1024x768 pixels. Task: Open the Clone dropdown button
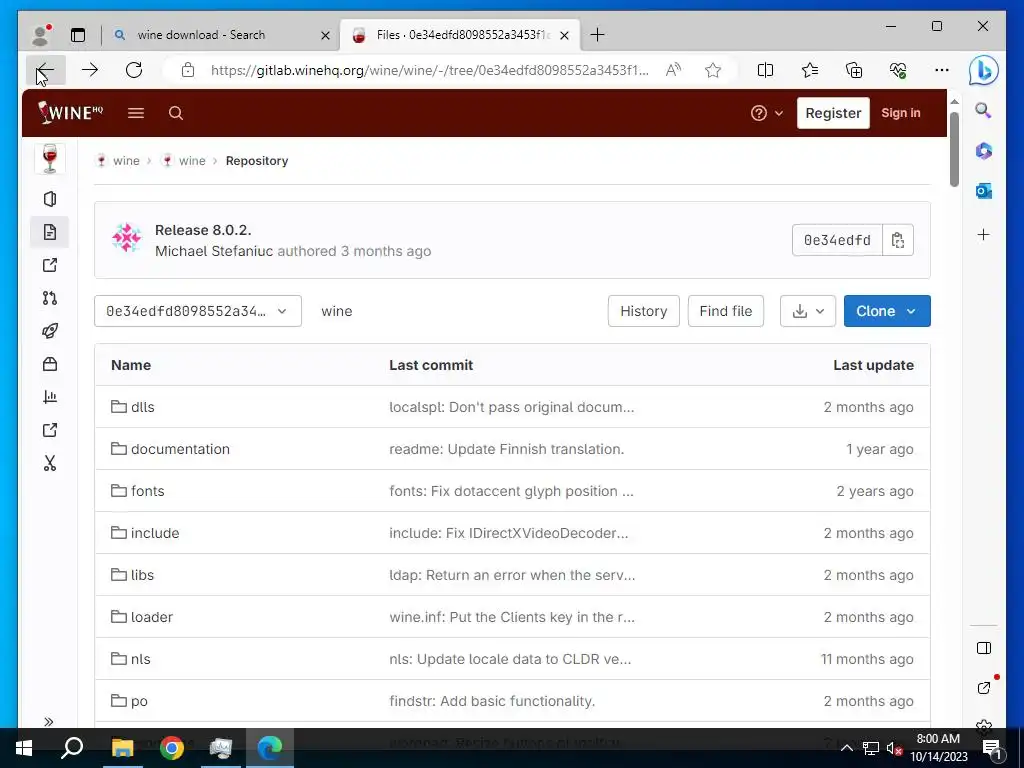click(887, 311)
